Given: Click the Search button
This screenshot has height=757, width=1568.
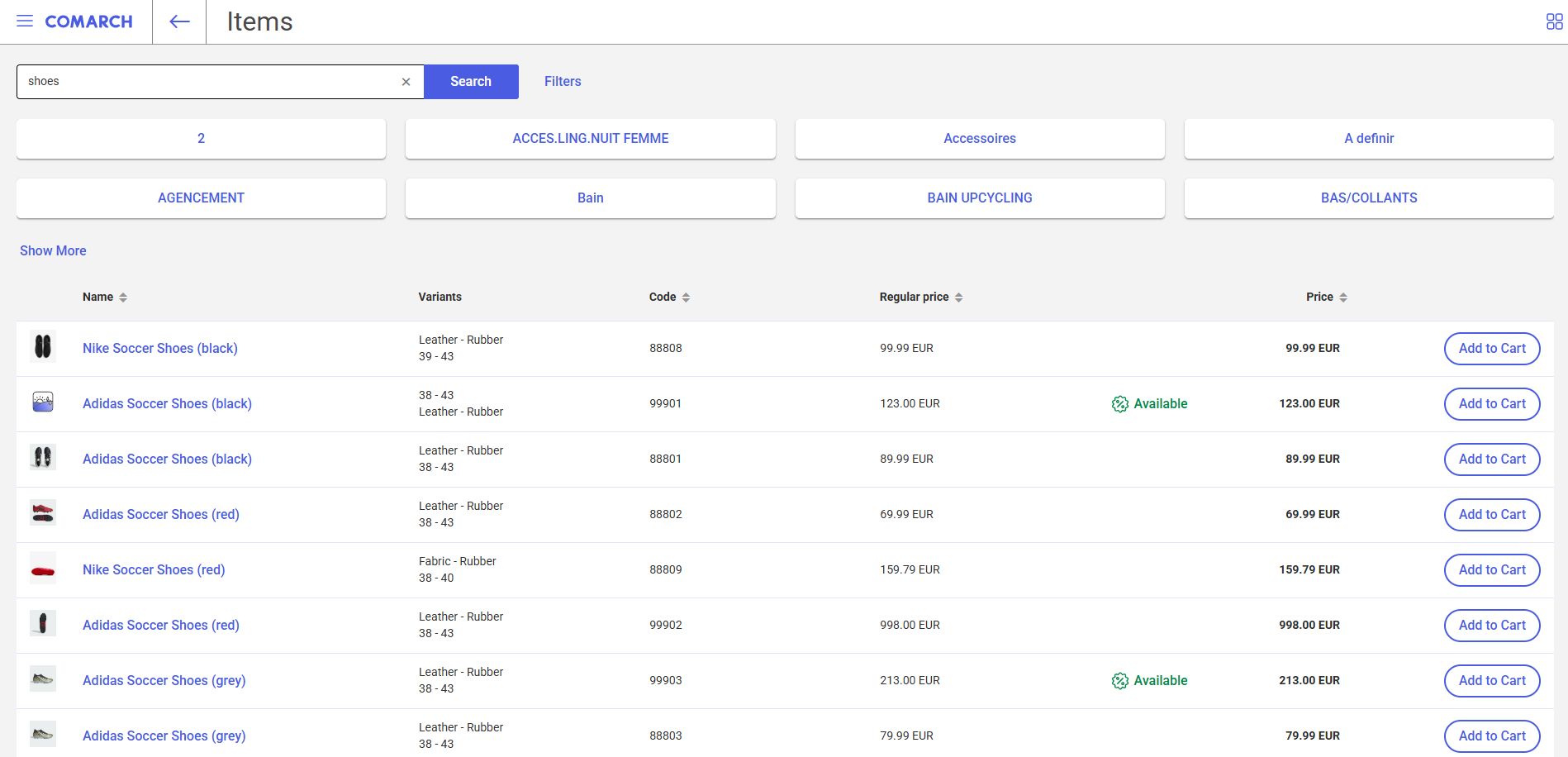Looking at the screenshot, I should click(x=471, y=82).
